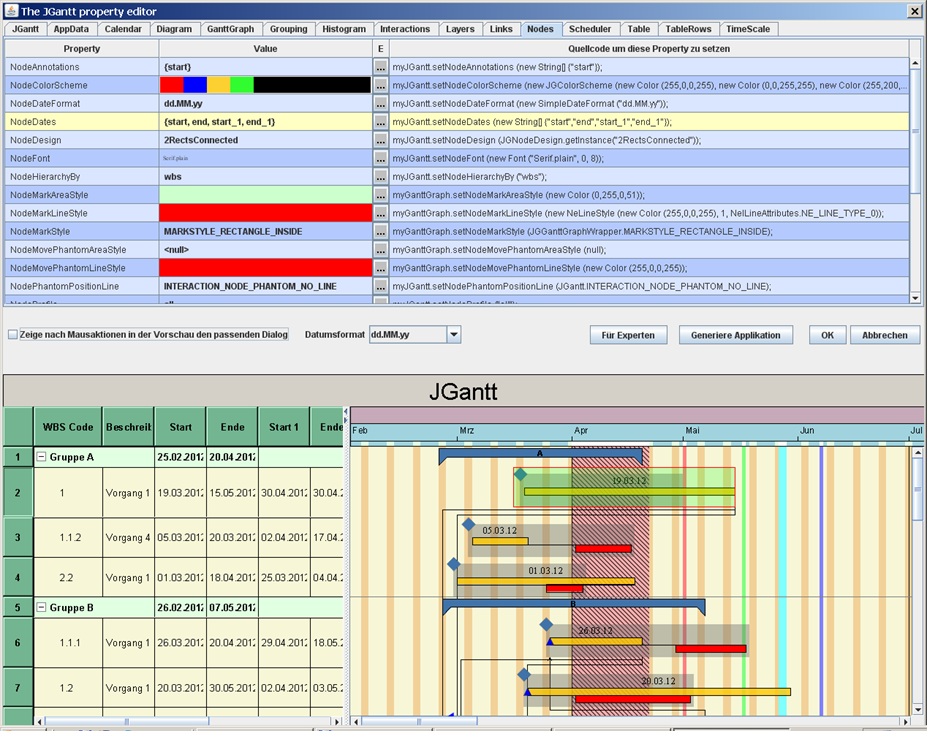927x731 pixels.
Task: Click the Für Experten button
Action: 628,335
